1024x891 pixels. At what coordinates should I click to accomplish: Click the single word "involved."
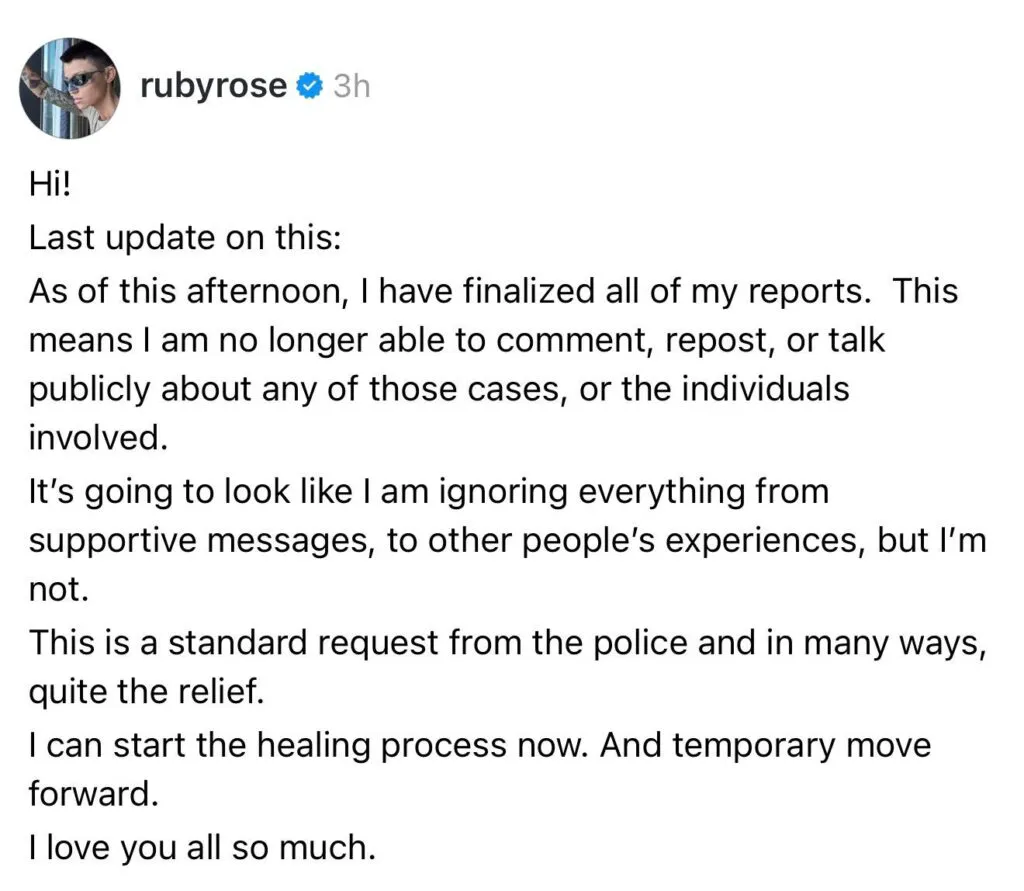pyautogui.click(x=93, y=438)
